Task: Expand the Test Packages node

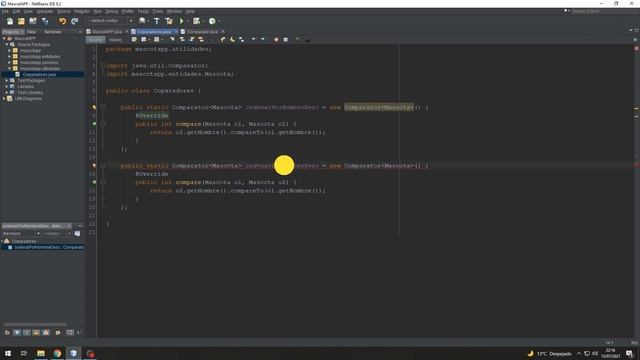Action: [7, 80]
